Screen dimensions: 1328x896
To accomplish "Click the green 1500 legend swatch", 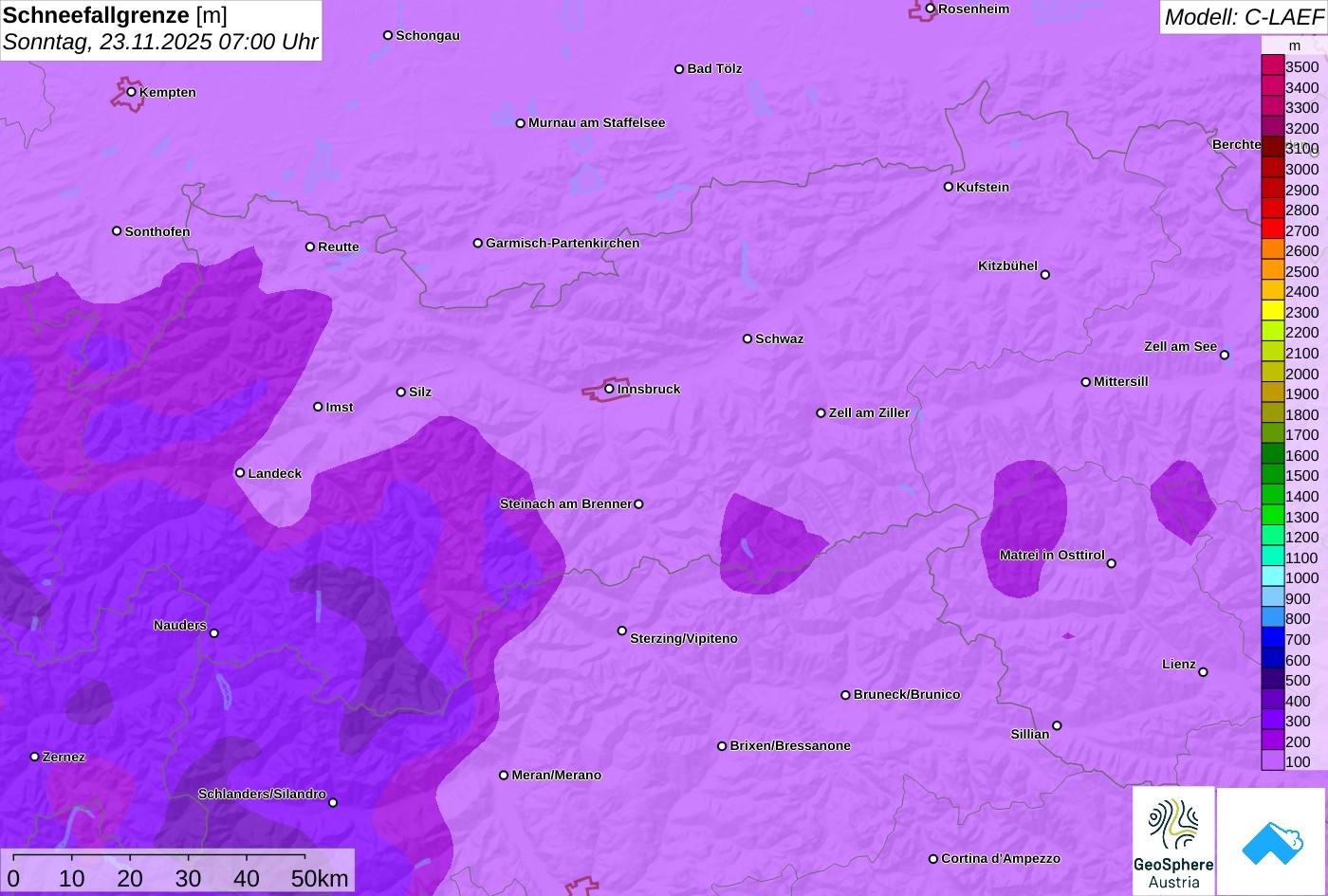I will (x=1273, y=474).
